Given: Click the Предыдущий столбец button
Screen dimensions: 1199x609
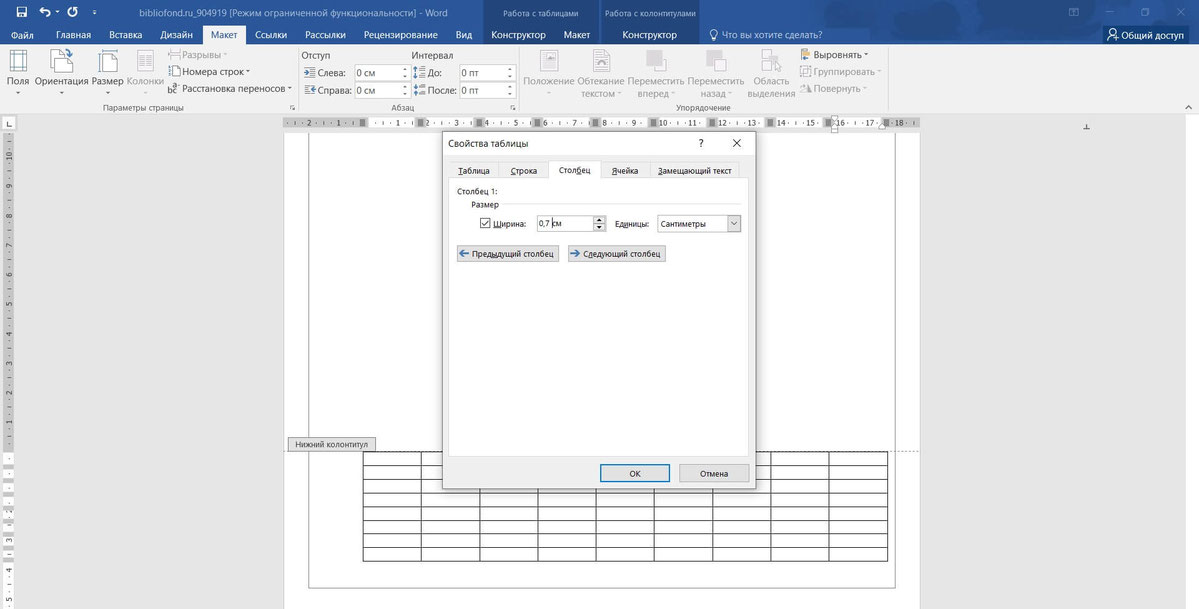Looking at the screenshot, I should coord(507,254).
